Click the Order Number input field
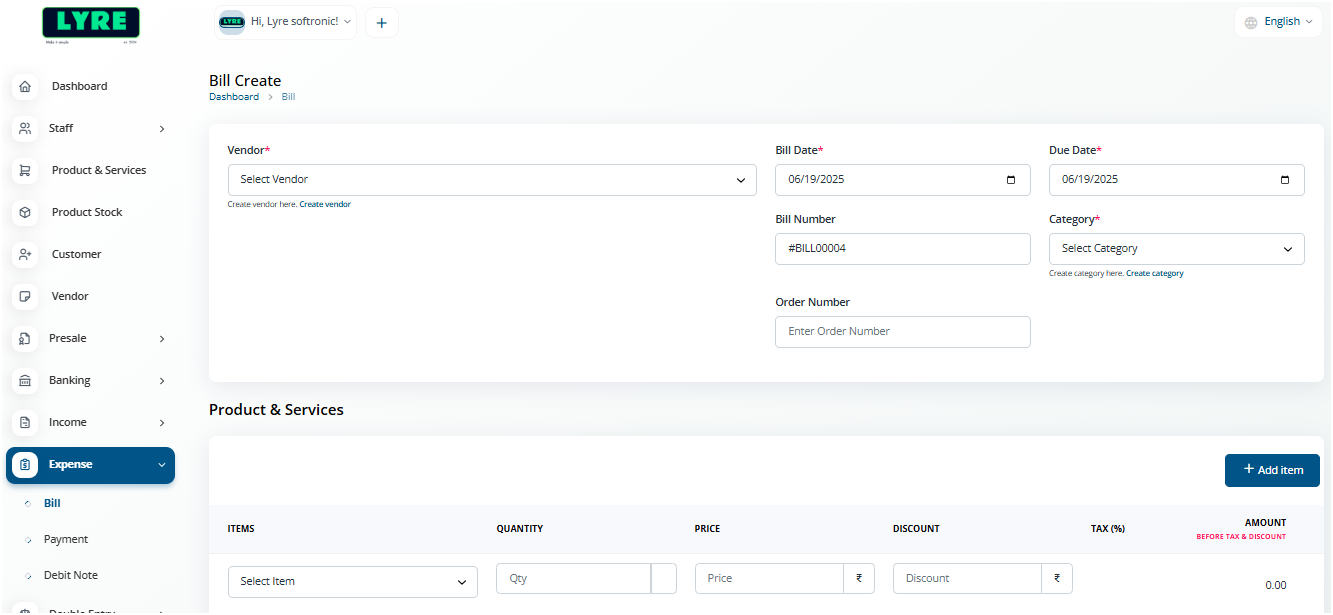1333x615 pixels. (x=902, y=332)
